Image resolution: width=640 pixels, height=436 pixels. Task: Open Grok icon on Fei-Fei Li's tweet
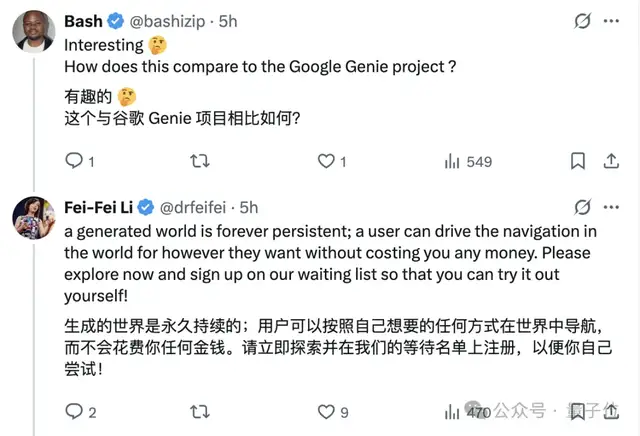(x=583, y=207)
